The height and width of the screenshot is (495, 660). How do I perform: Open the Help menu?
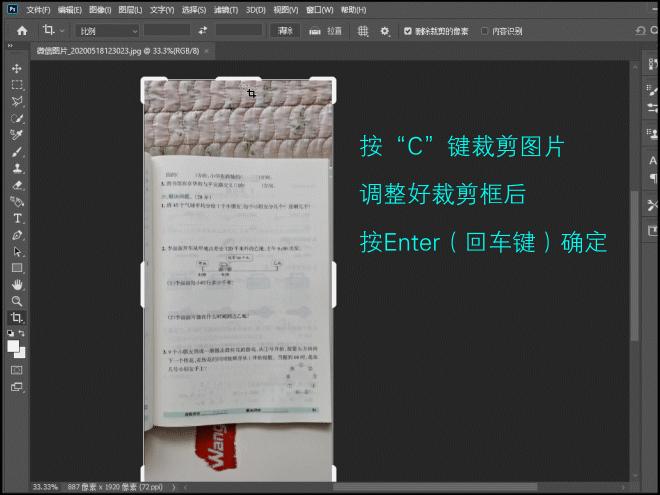point(353,9)
